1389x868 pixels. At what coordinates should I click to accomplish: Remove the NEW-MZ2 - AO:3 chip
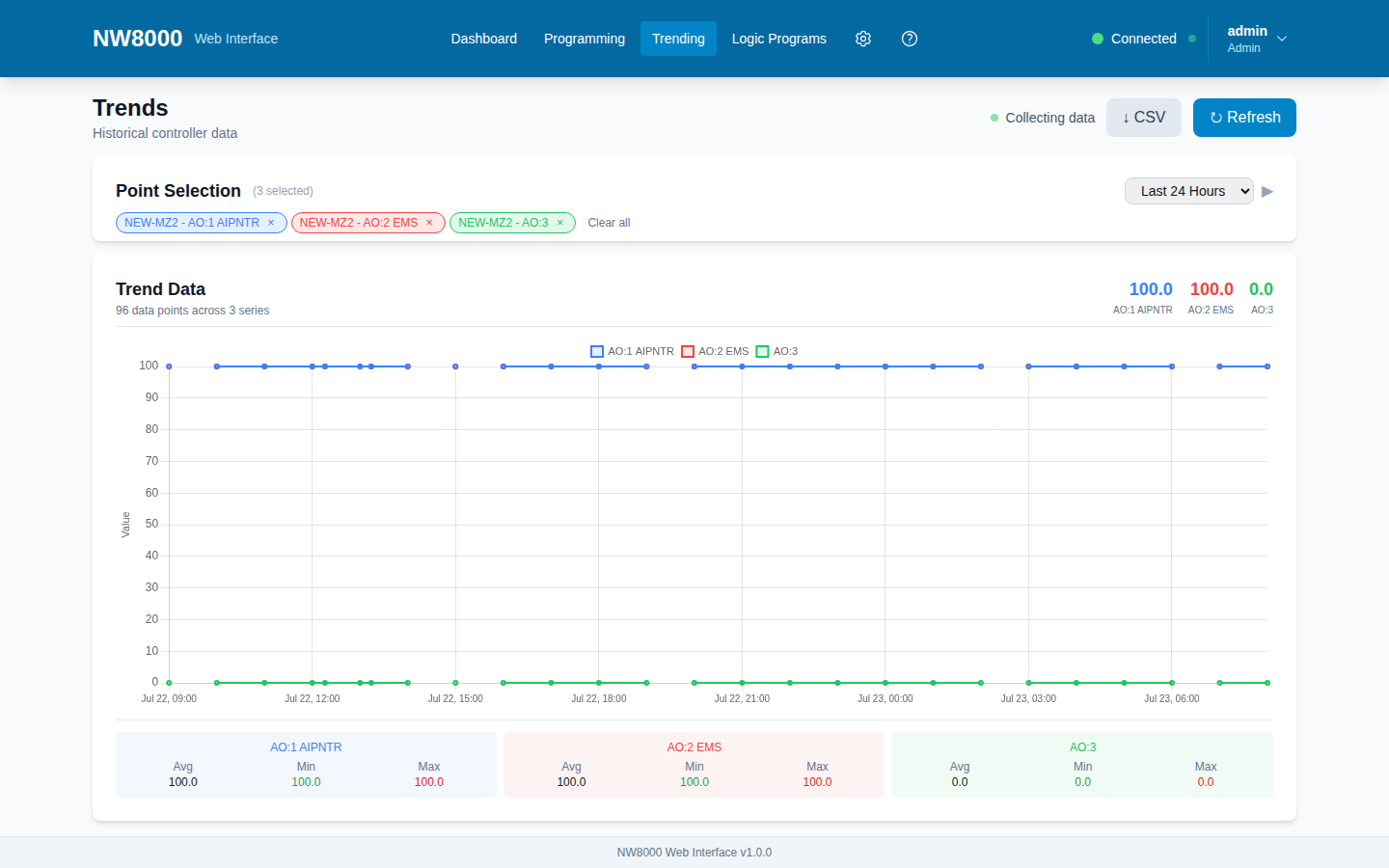[x=559, y=223]
